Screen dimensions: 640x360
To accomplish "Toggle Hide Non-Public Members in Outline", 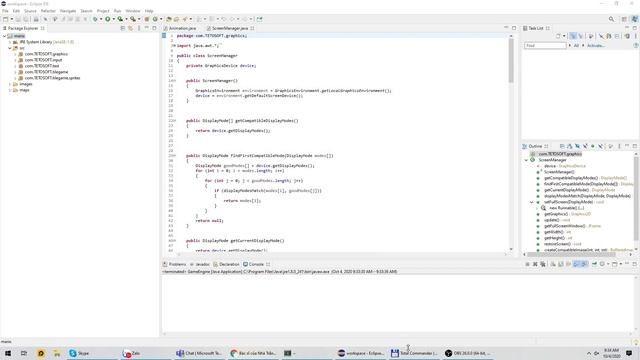I will point(593,146).
